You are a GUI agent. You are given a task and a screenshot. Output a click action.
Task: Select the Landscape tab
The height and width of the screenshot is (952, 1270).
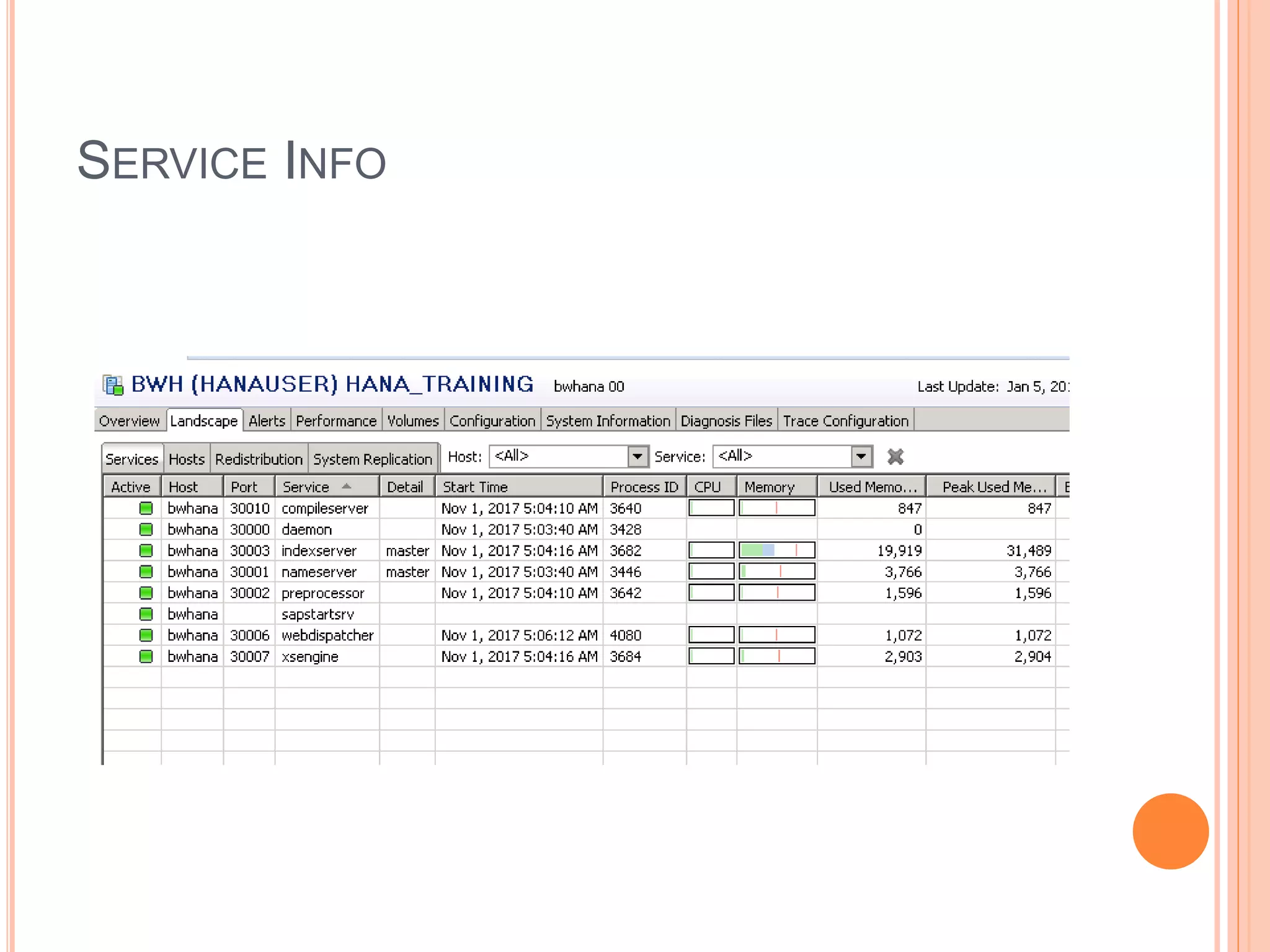[204, 421]
